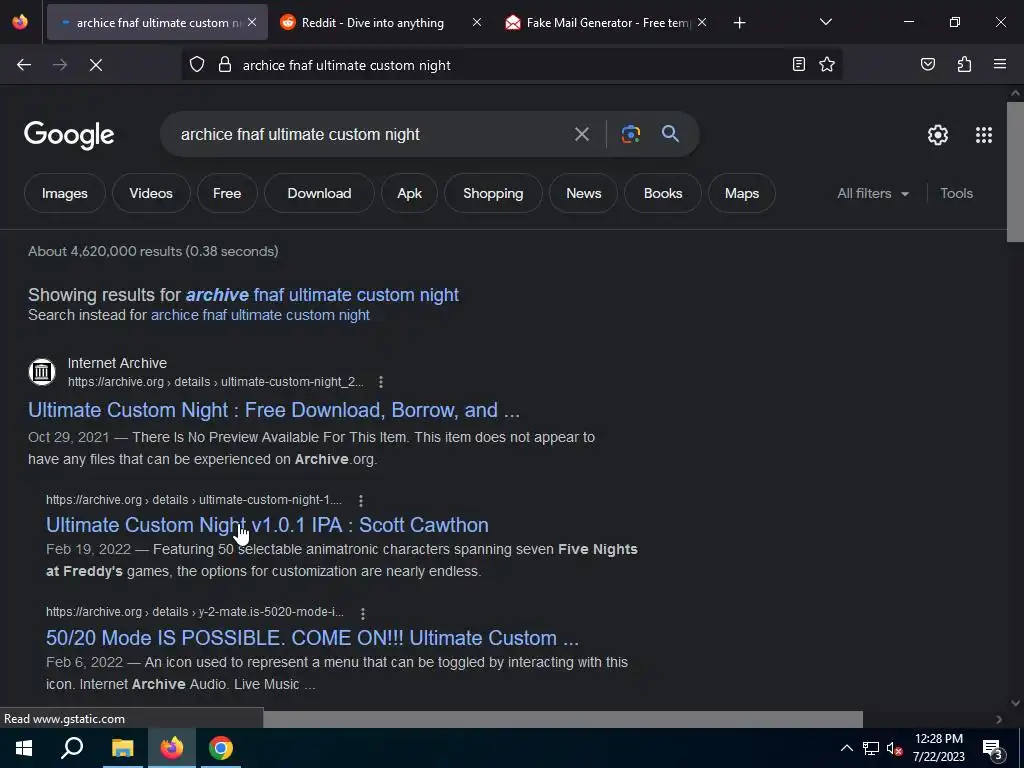The height and width of the screenshot is (768, 1024).
Task: Toggle reader view in address bar
Action: pos(798,64)
